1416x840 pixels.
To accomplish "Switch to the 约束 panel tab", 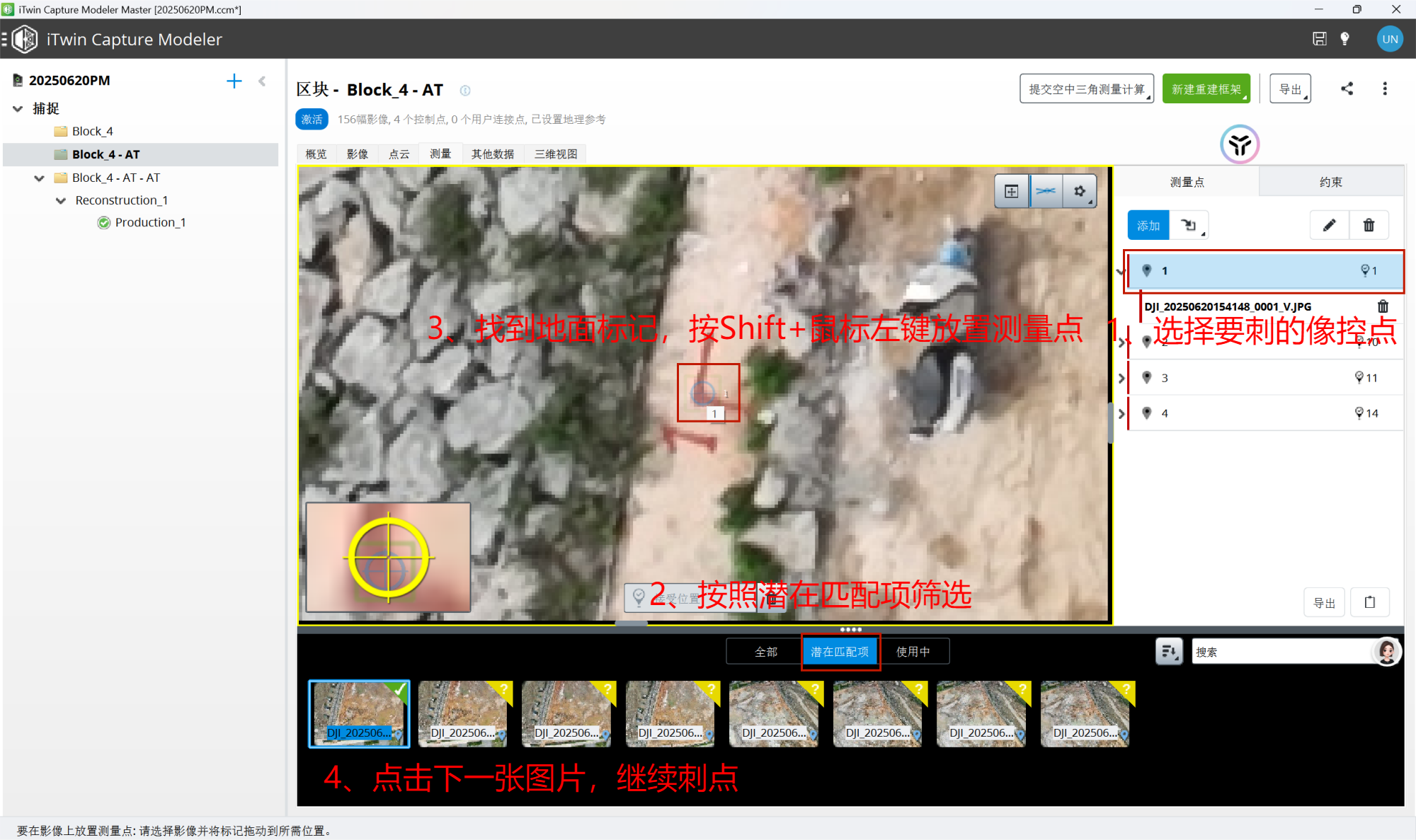I will click(x=1331, y=183).
